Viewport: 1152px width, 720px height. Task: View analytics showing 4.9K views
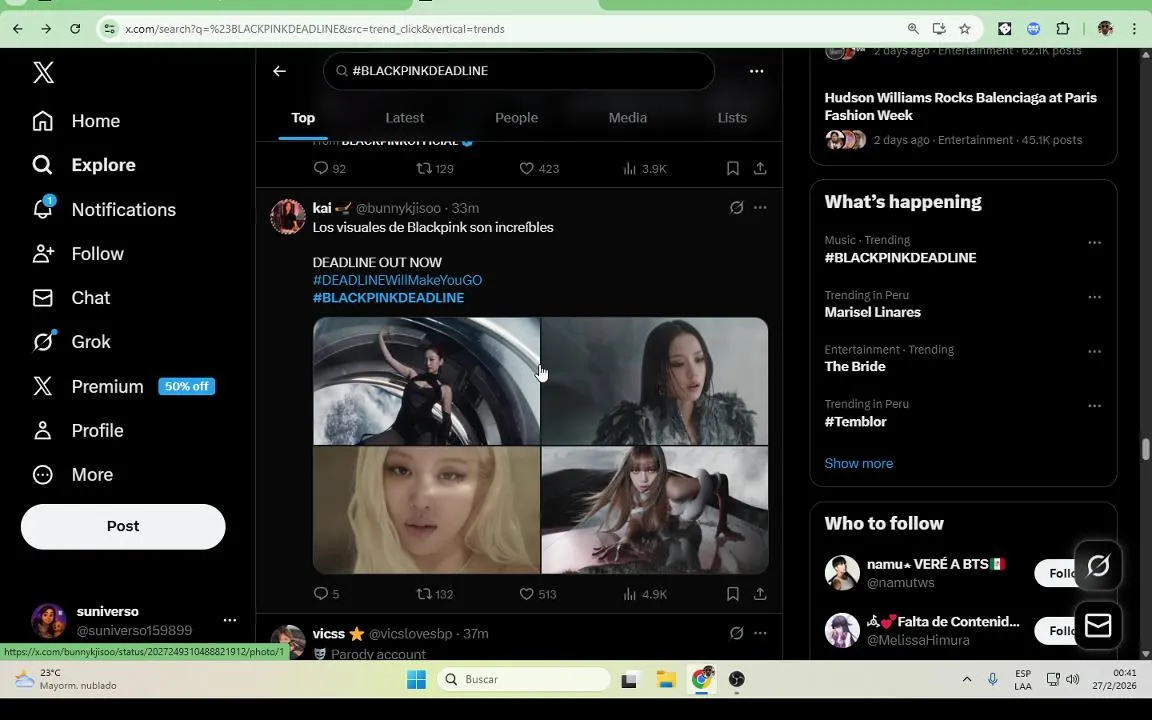tap(644, 594)
